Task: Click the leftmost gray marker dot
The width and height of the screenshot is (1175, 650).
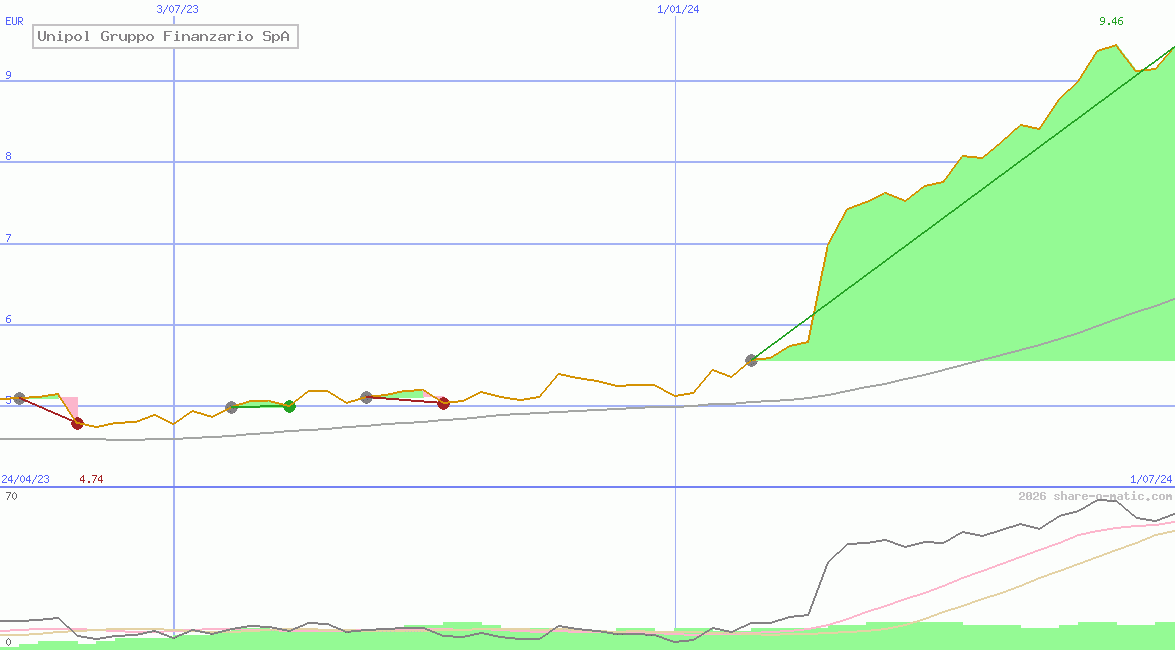Action: [19, 398]
